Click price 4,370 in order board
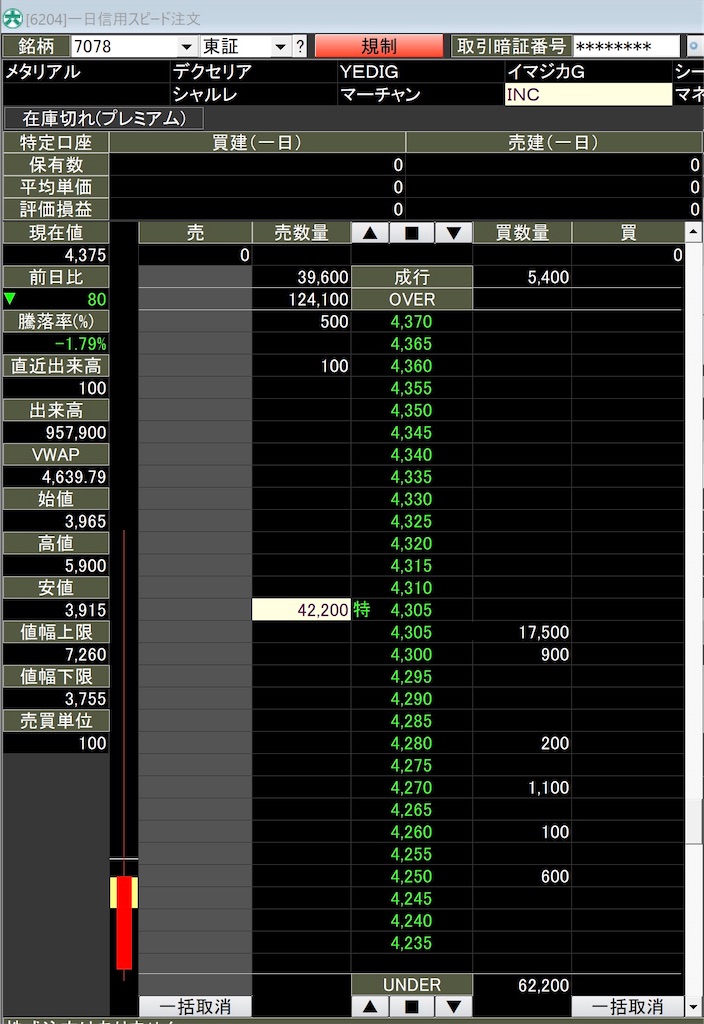 coord(411,321)
